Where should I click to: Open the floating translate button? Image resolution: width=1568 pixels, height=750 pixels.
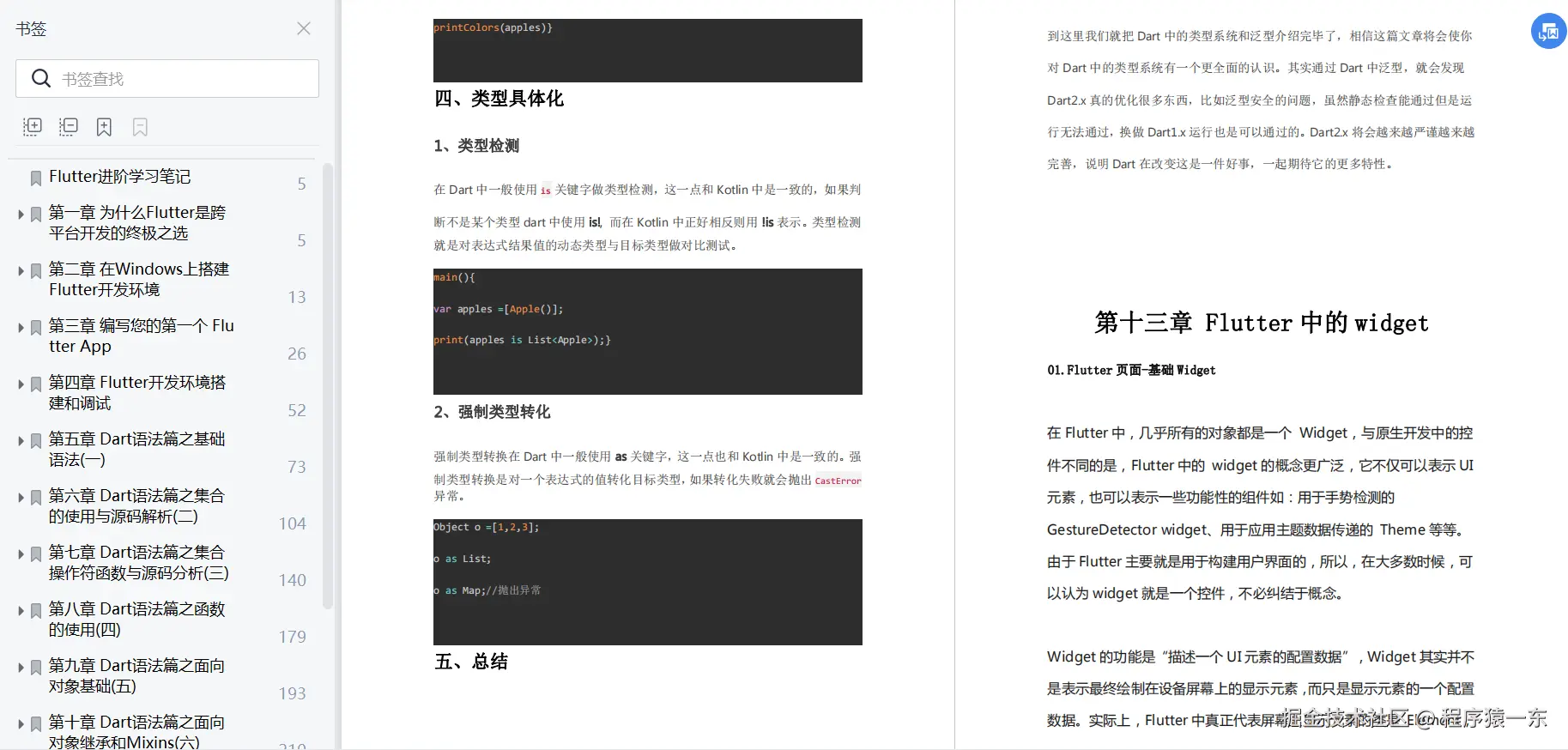1548,32
